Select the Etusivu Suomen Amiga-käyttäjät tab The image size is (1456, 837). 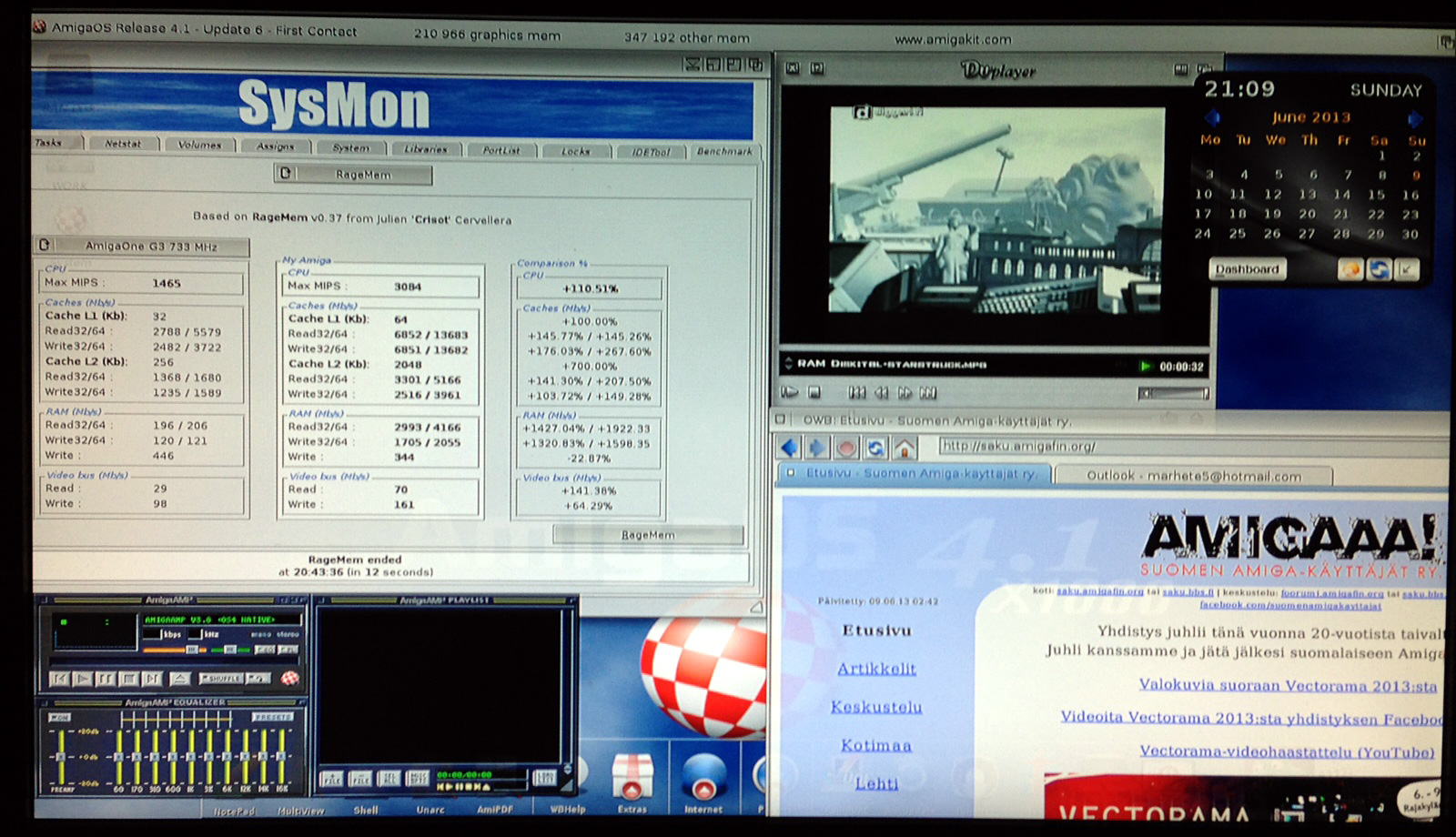(x=915, y=474)
